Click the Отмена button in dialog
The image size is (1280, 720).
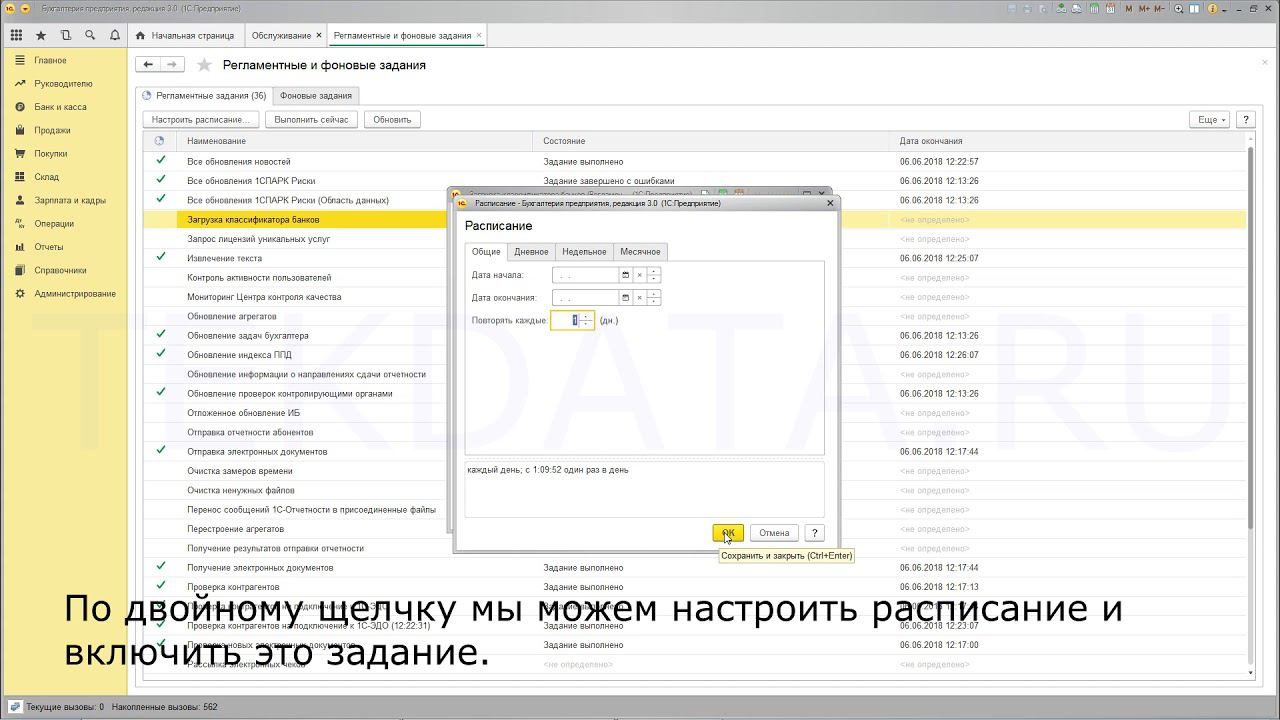[x=774, y=533]
